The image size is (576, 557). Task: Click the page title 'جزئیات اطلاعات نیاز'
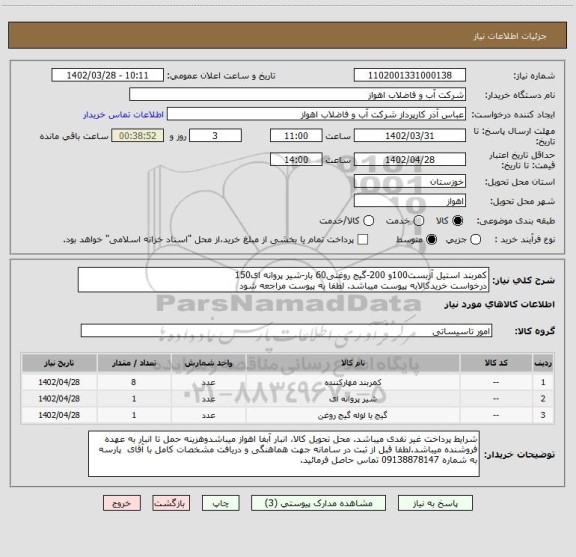[x=510, y=36]
